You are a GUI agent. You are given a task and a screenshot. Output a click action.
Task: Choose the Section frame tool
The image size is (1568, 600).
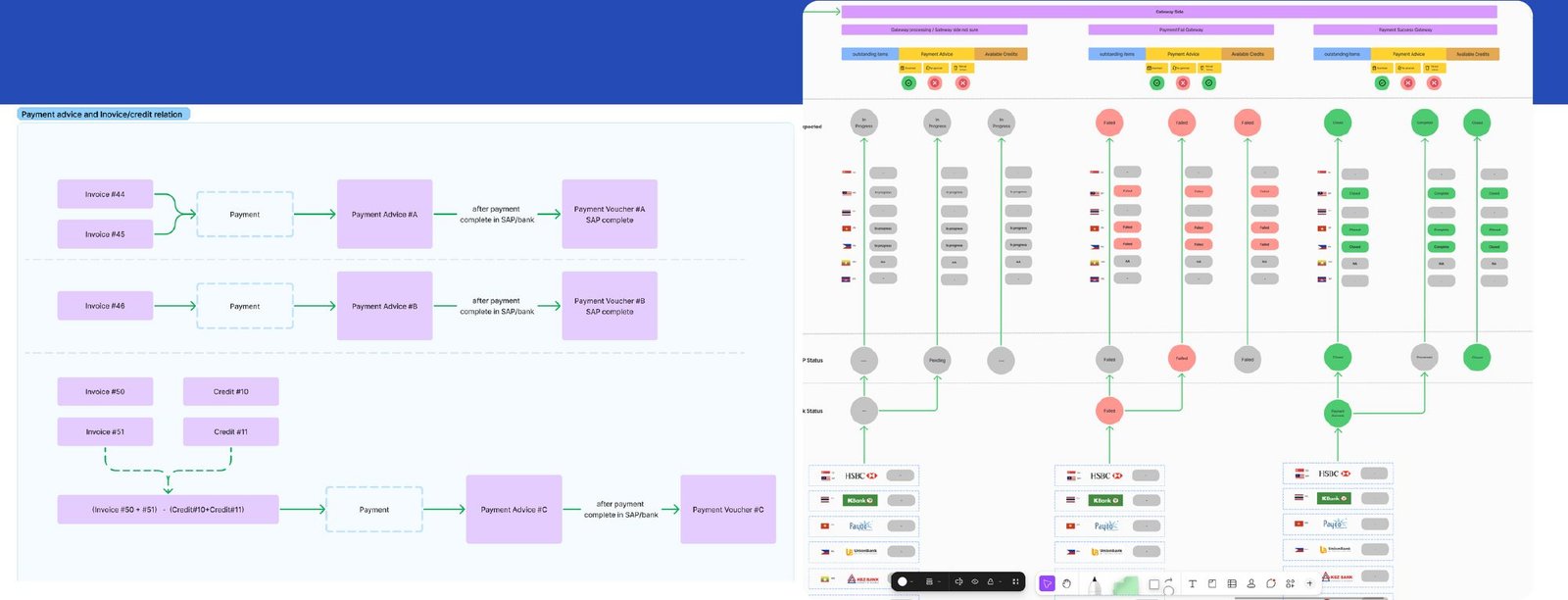click(1212, 583)
